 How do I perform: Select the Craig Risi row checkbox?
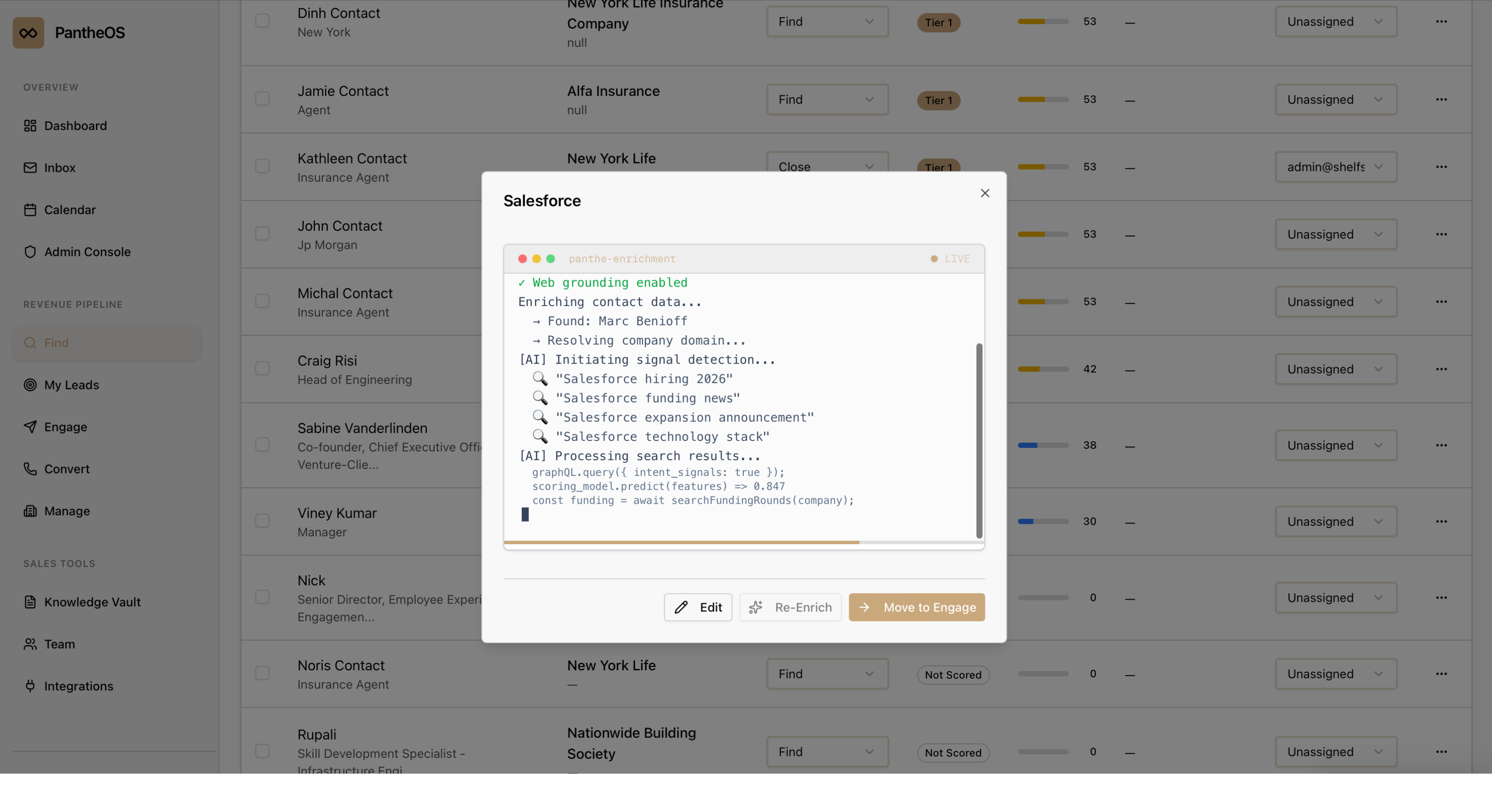point(262,369)
